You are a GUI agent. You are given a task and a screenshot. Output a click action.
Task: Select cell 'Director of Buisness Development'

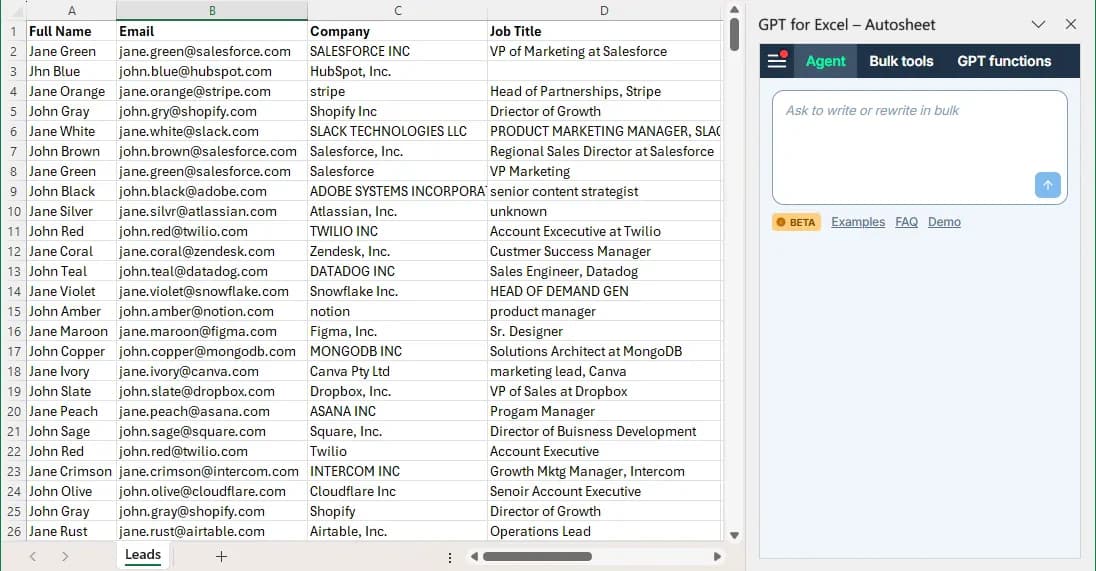(604, 432)
